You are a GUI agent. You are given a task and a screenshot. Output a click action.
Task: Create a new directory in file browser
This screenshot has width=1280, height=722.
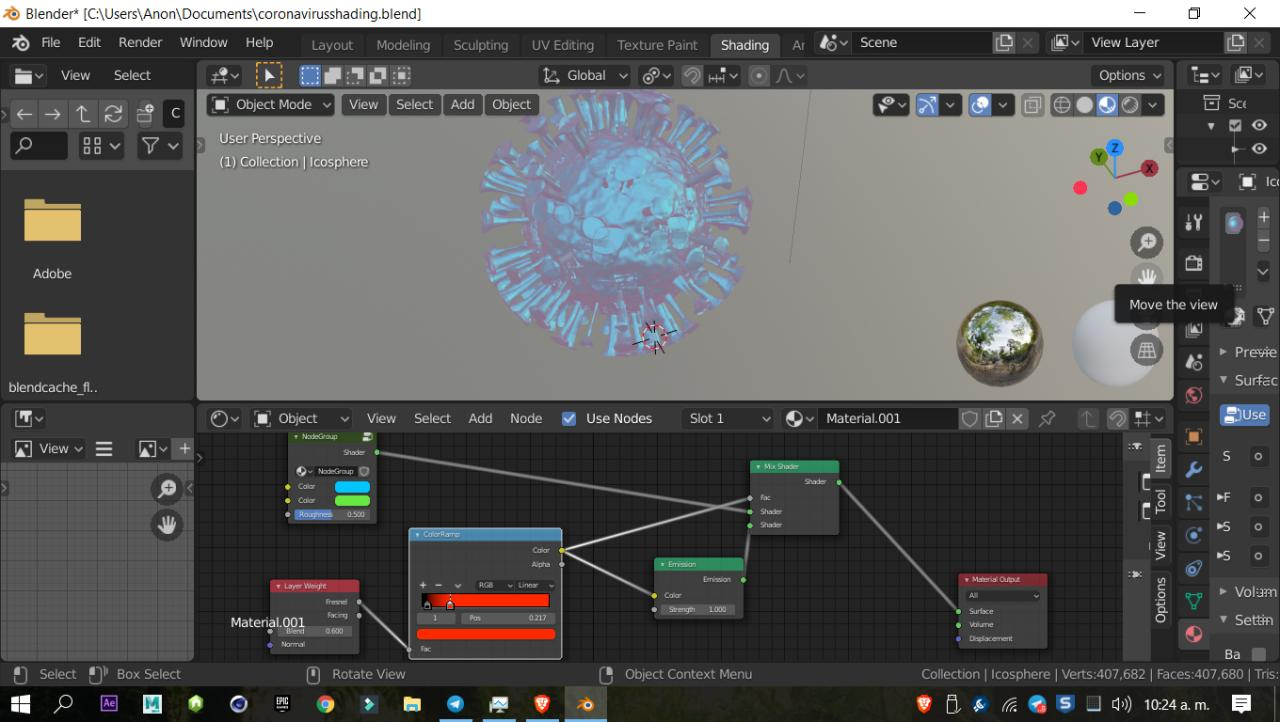144,114
